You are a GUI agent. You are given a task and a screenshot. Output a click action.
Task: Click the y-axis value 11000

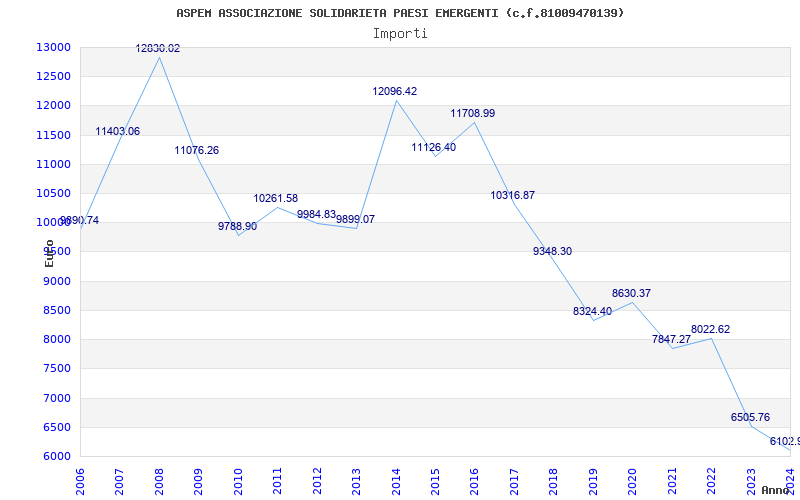pyautogui.click(x=53, y=164)
